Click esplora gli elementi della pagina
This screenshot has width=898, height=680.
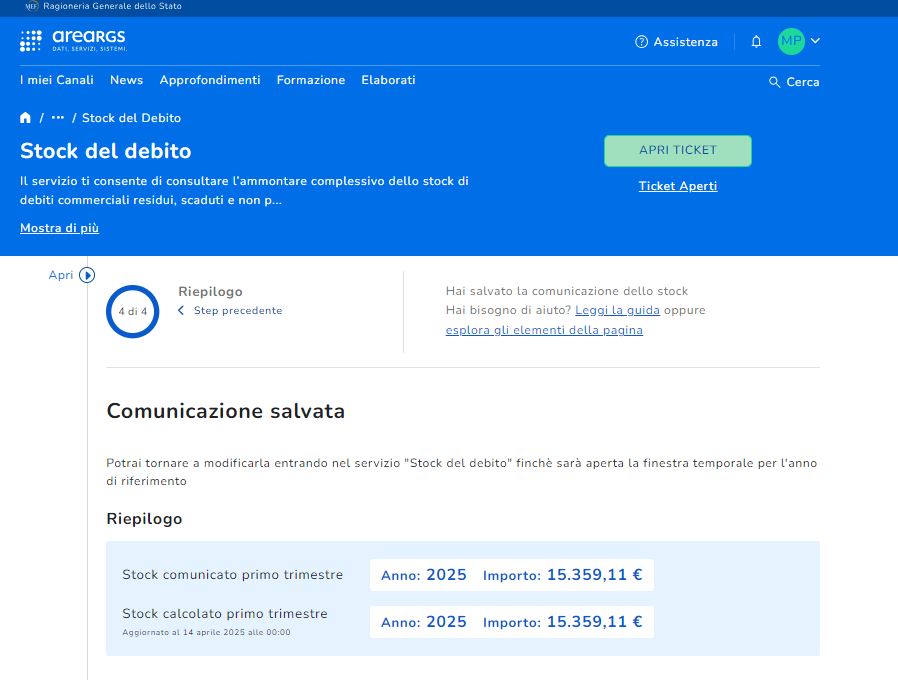pyautogui.click(x=544, y=330)
